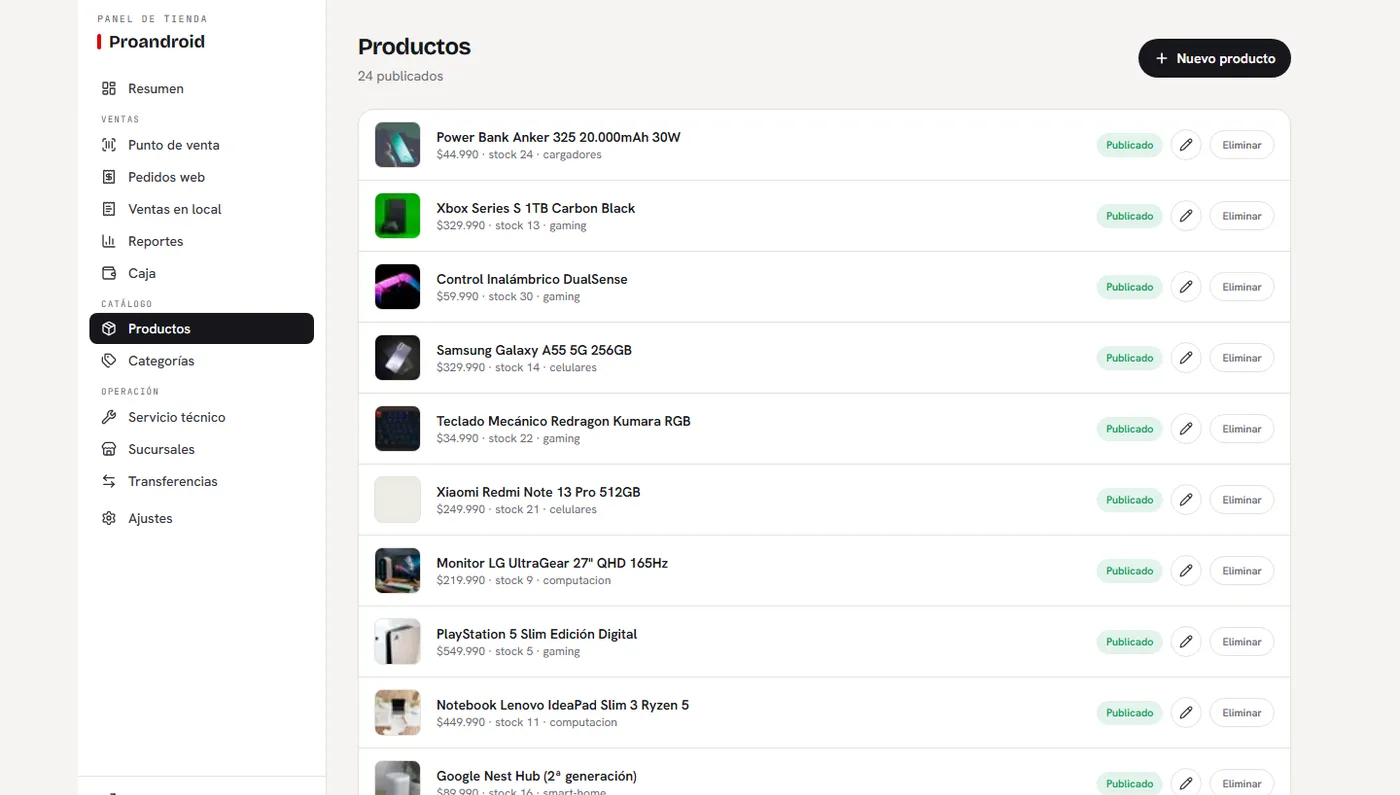
Task: Eliminar Monitor LG UltraGear product
Action: [x=1242, y=571]
